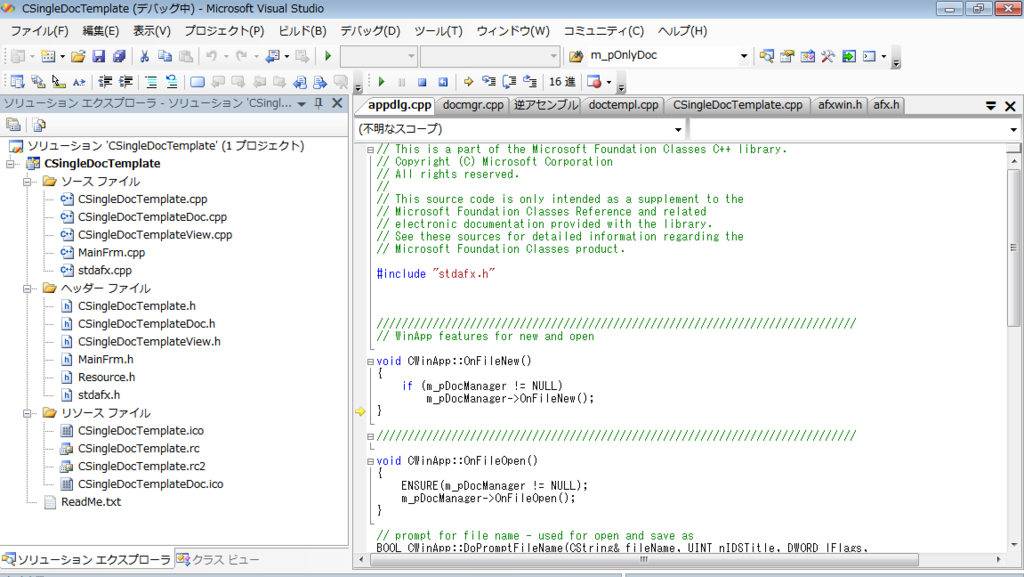Click the Display Object Member List icon

[x=18, y=82]
